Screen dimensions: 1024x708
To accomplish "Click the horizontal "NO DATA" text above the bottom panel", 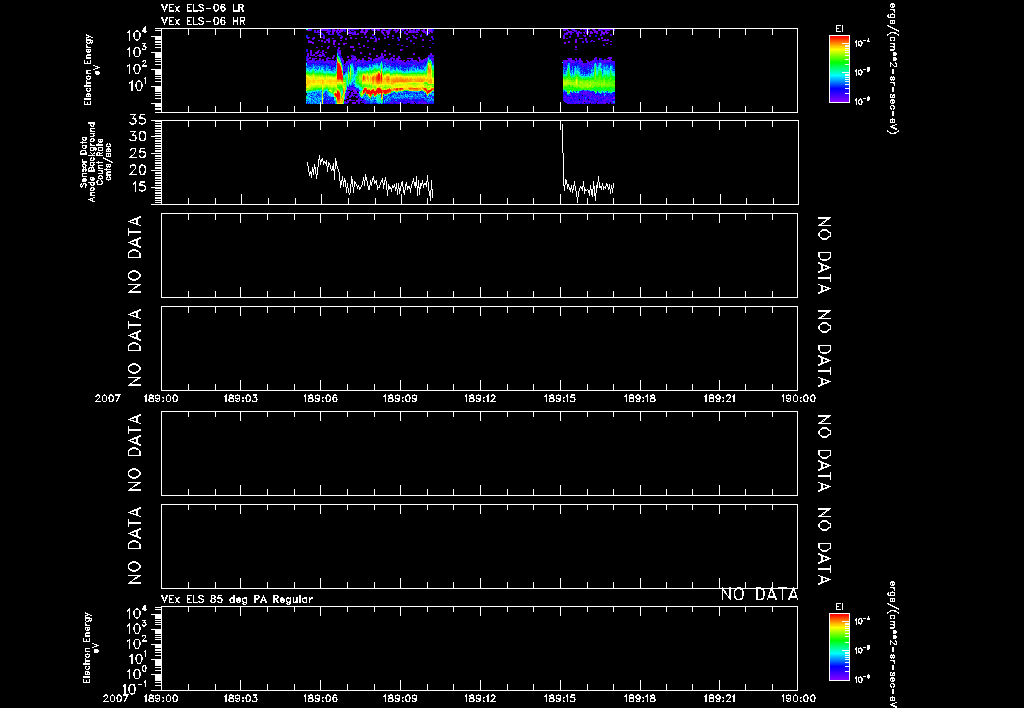I will click(x=759, y=594).
